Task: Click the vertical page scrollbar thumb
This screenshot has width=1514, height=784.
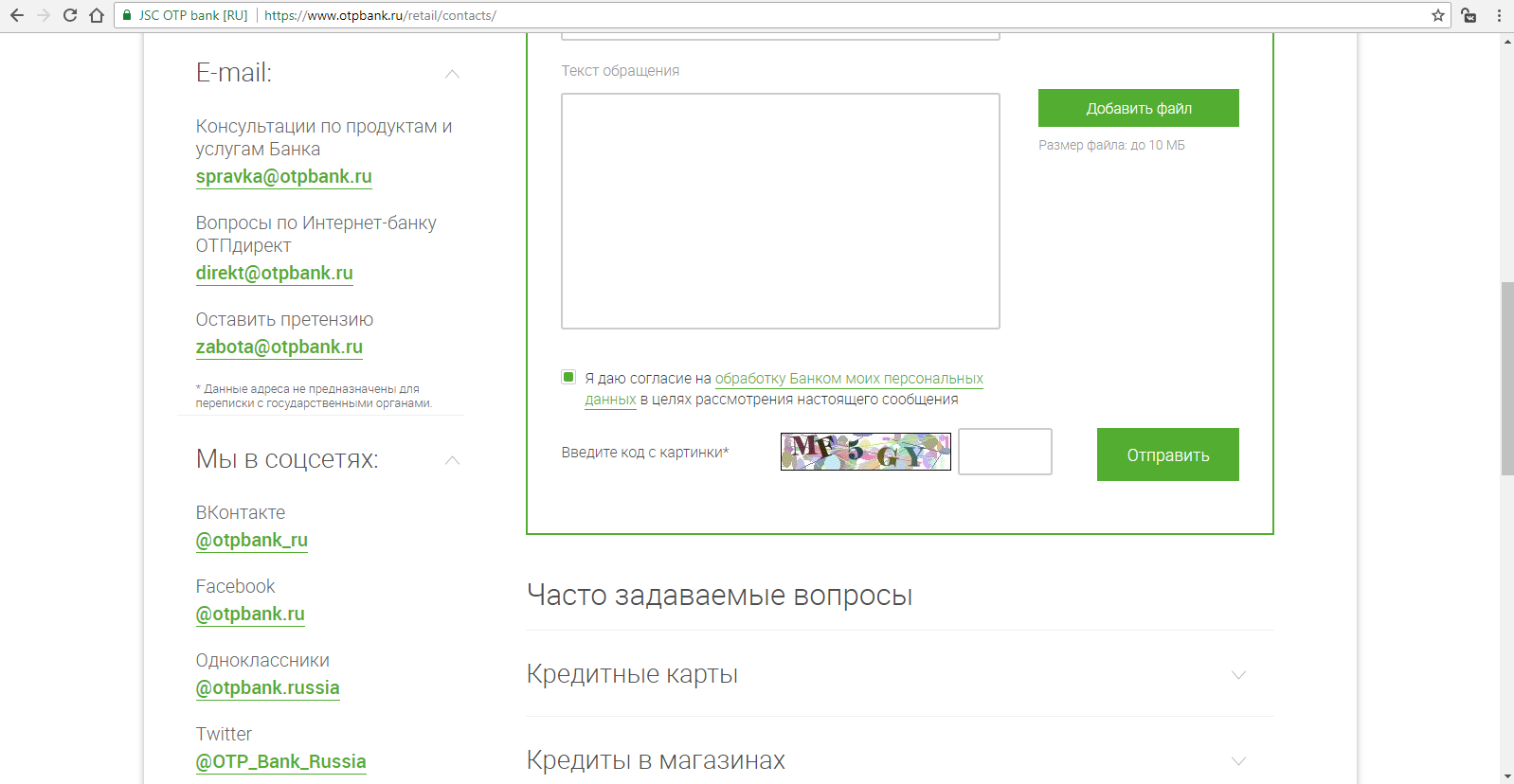Action: pos(1506,379)
